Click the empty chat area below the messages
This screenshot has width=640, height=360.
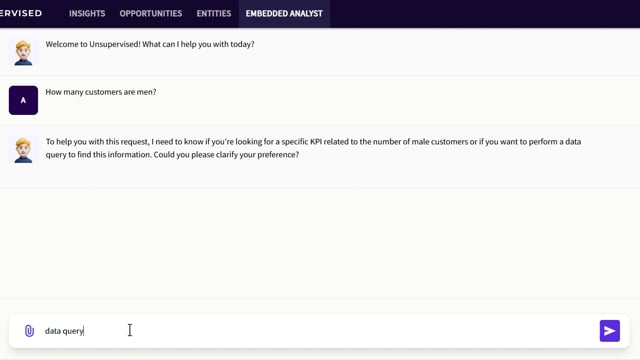pyautogui.click(x=320, y=245)
